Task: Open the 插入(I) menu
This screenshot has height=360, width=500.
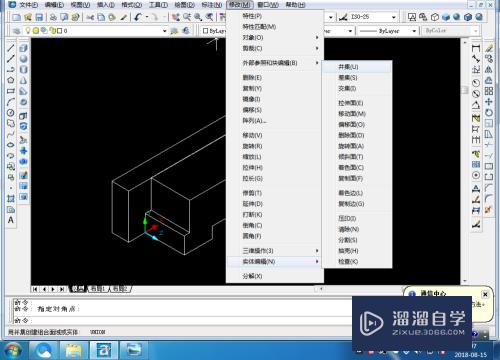Action: 106,5
